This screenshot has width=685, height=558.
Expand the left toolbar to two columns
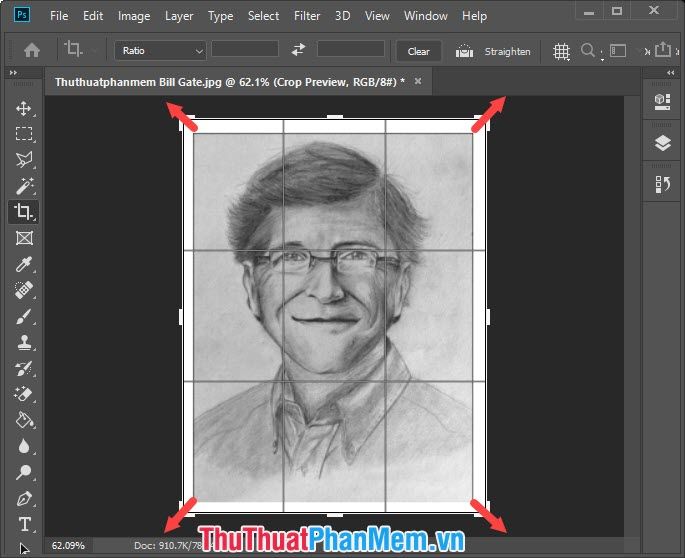(13, 73)
